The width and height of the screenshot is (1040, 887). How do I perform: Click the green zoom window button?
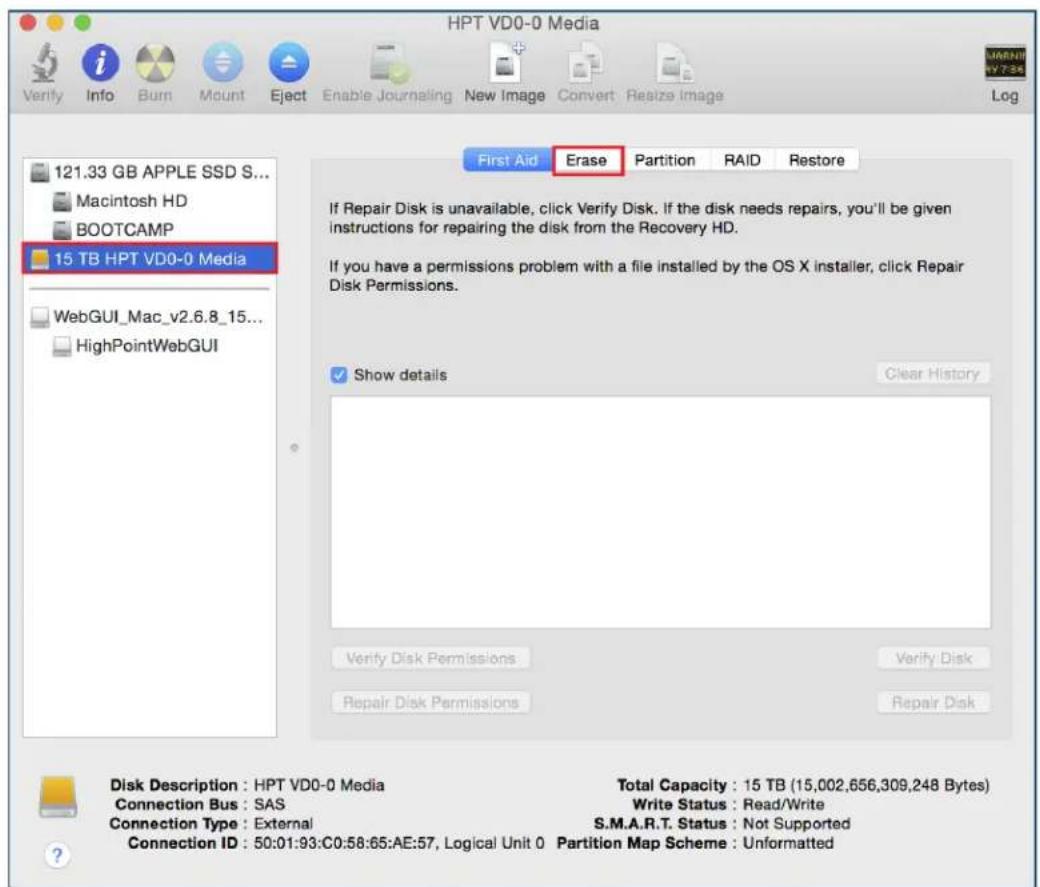point(83,23)
